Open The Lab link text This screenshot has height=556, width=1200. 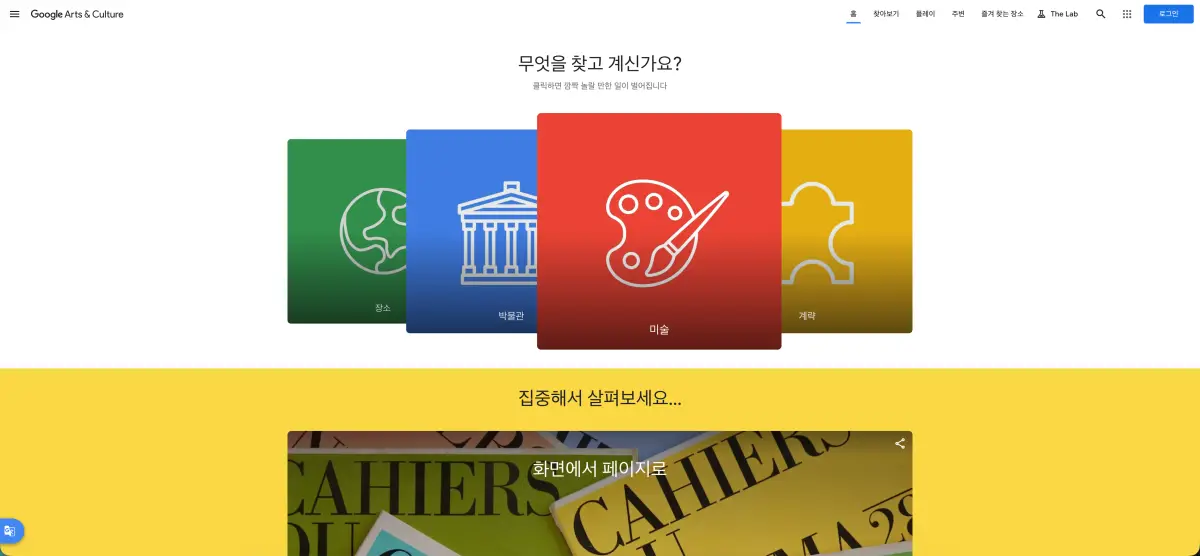coord(1064,14)
